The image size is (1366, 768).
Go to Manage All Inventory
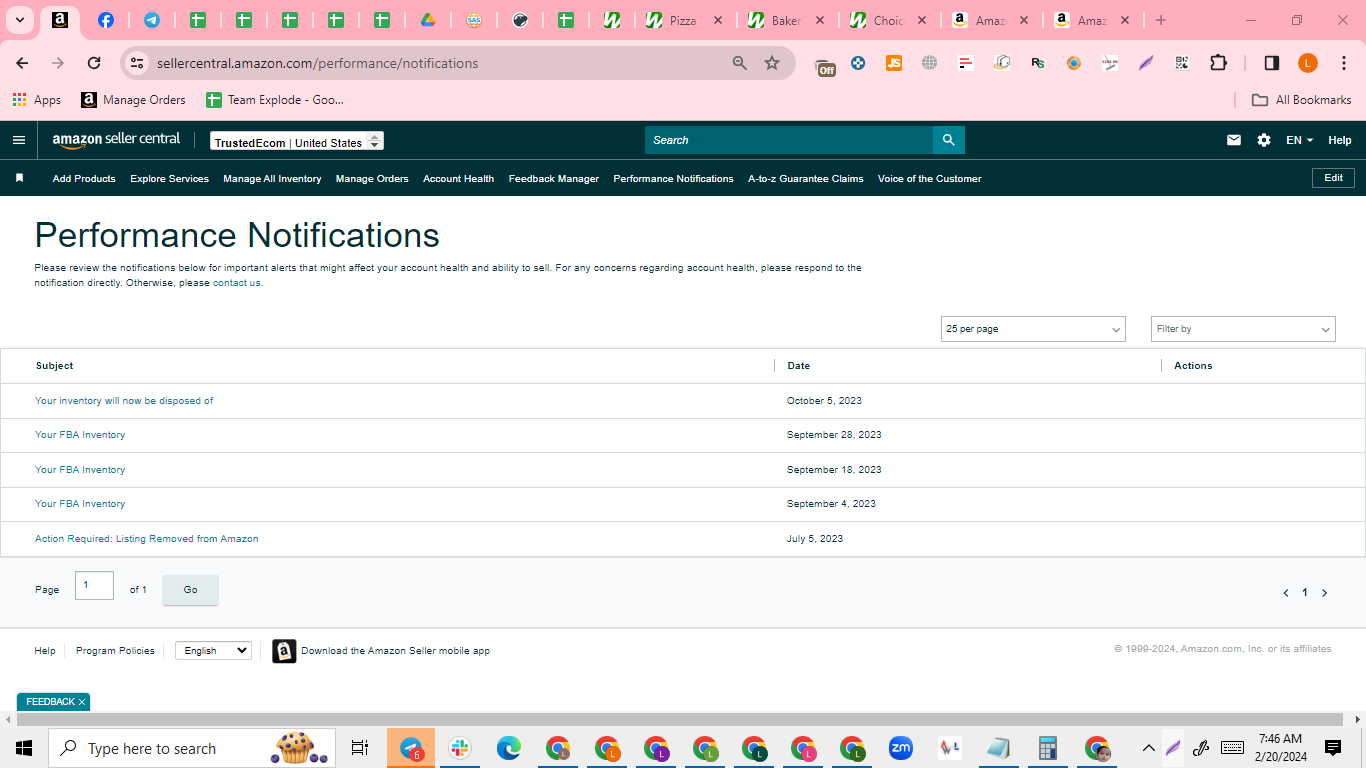272,179
